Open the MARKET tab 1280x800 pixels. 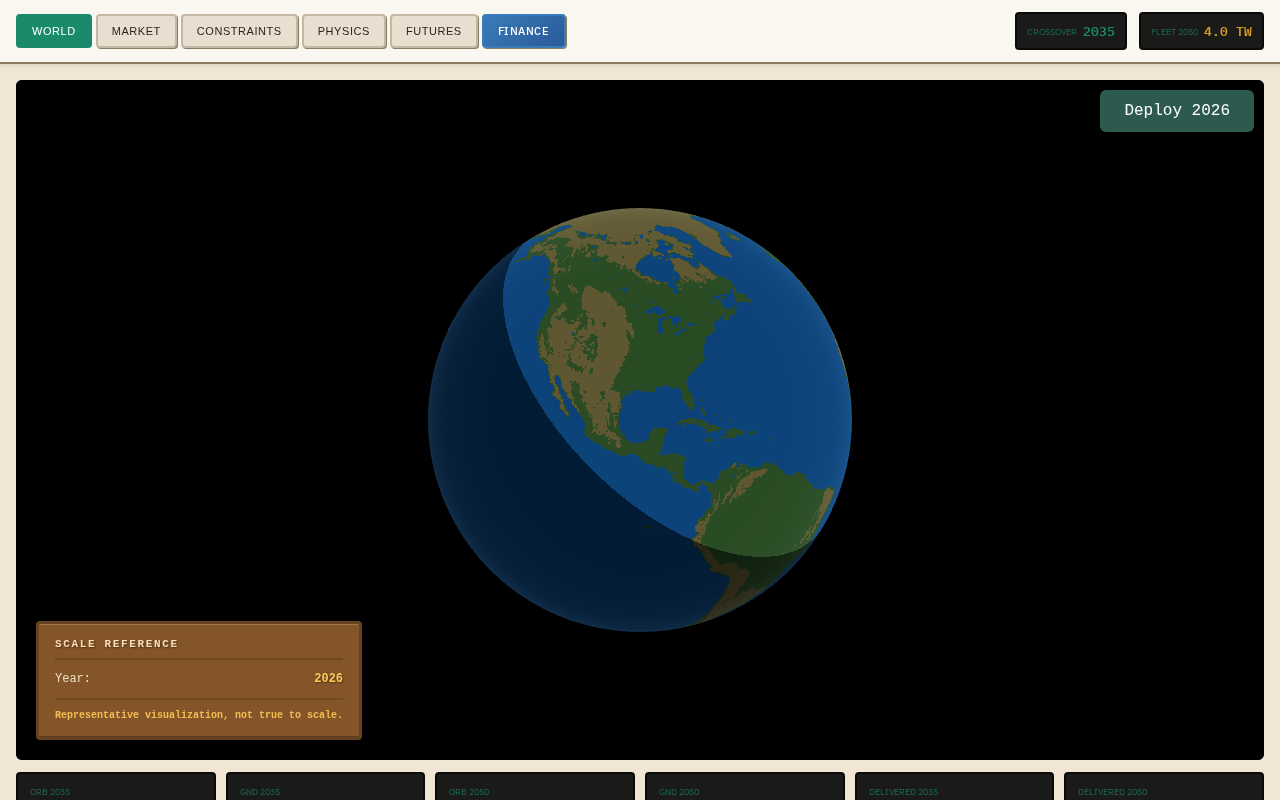(136, 31)
